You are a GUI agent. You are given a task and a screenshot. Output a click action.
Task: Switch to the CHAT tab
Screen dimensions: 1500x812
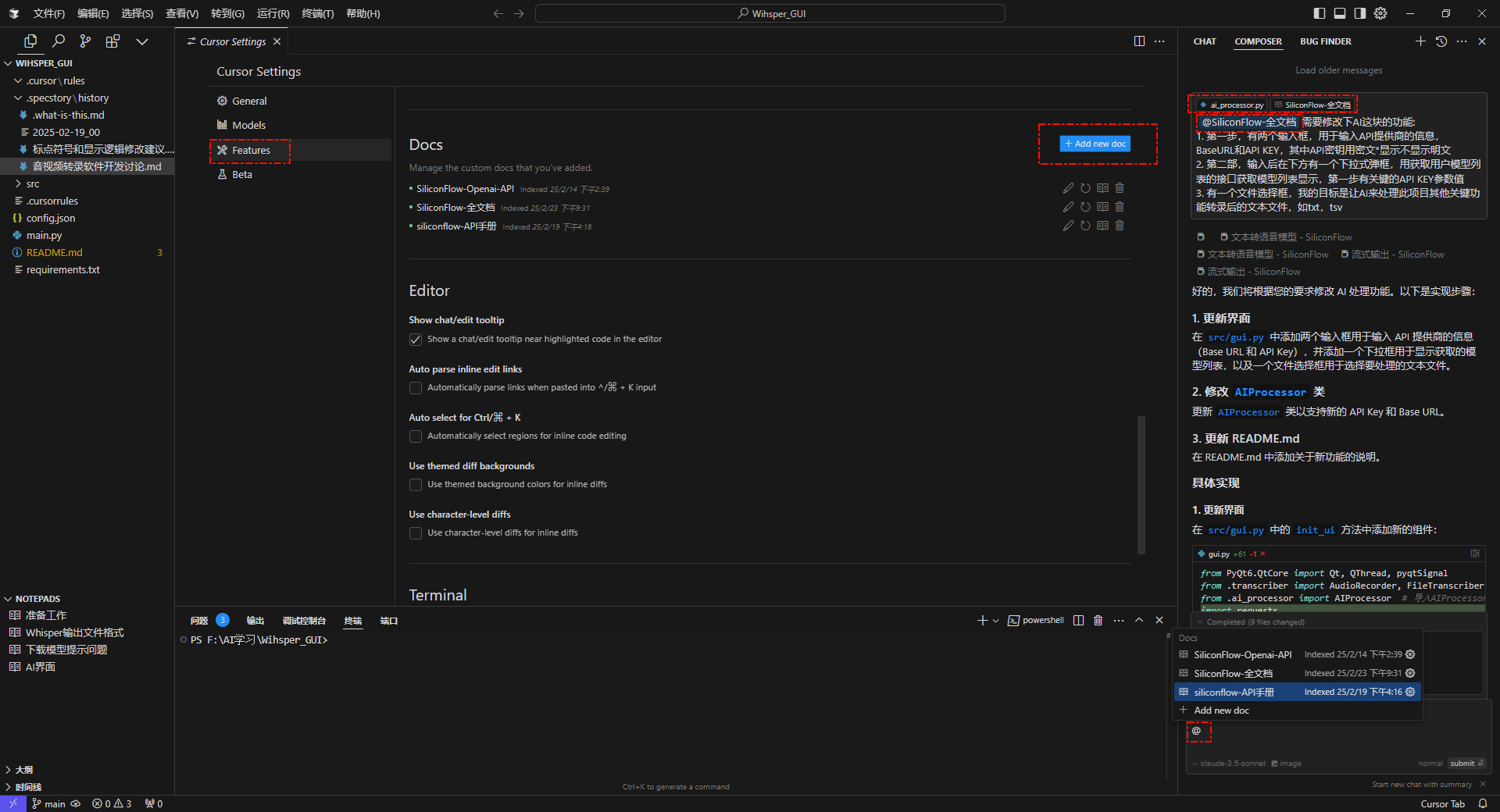[x=1205, y=41]
